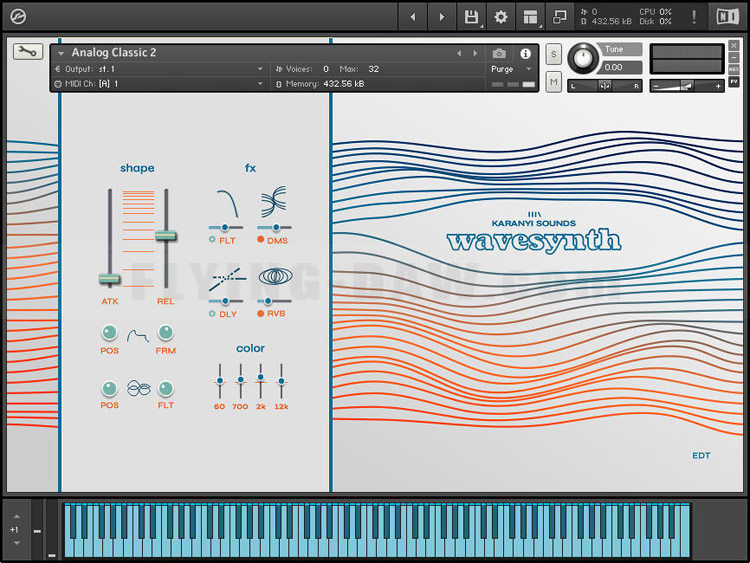
Task: Open the instrument info icon
Action: coord(526,53)
